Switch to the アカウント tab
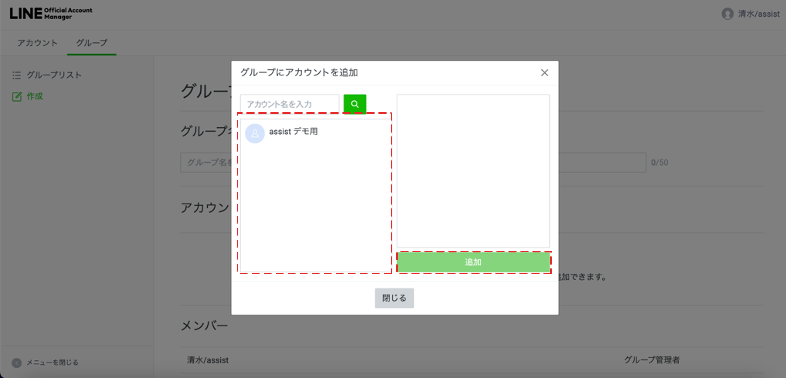 pyautogui.click(x=37, y=43)
